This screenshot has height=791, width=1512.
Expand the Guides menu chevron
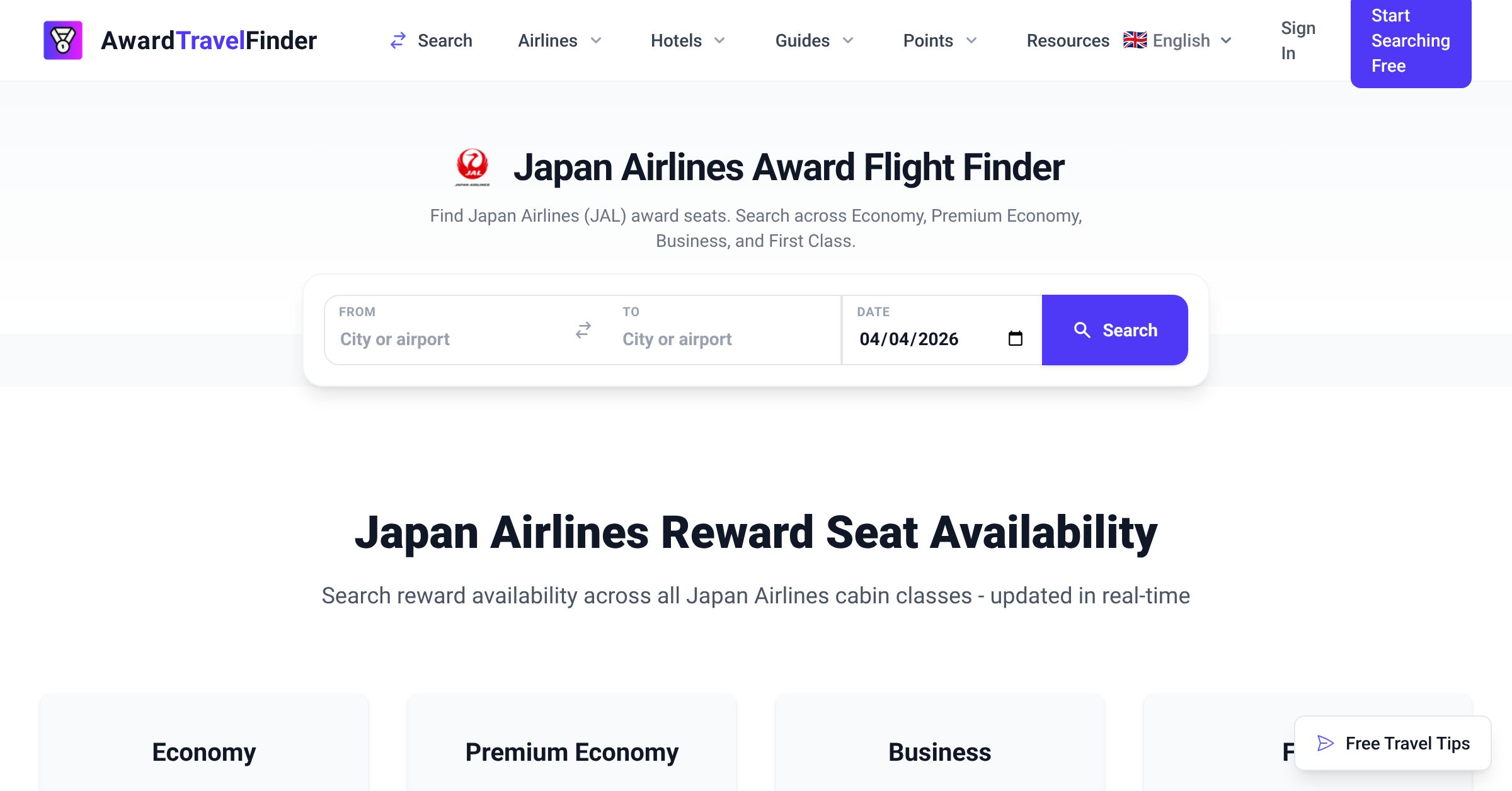848,41
